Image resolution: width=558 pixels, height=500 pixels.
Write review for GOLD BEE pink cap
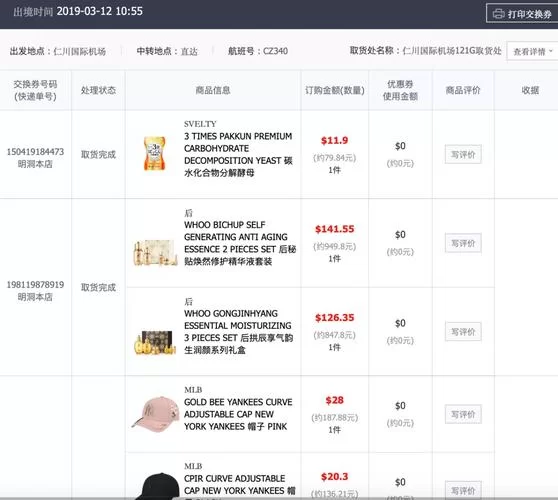coord(463,414)
